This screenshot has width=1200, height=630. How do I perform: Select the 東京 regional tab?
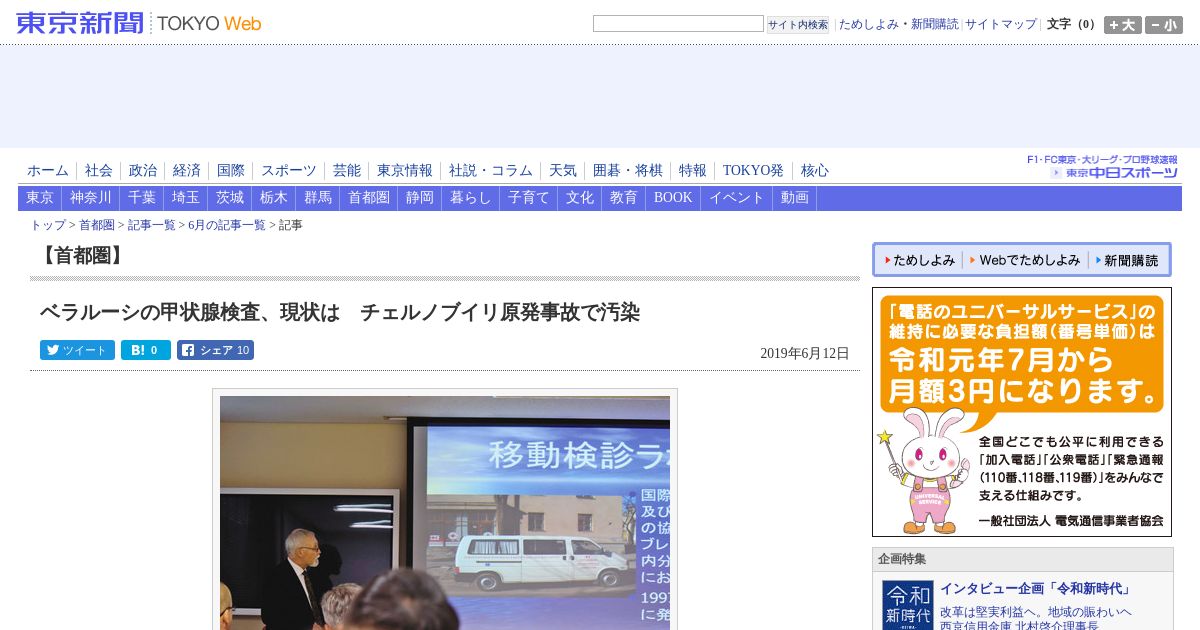point(40,198)
